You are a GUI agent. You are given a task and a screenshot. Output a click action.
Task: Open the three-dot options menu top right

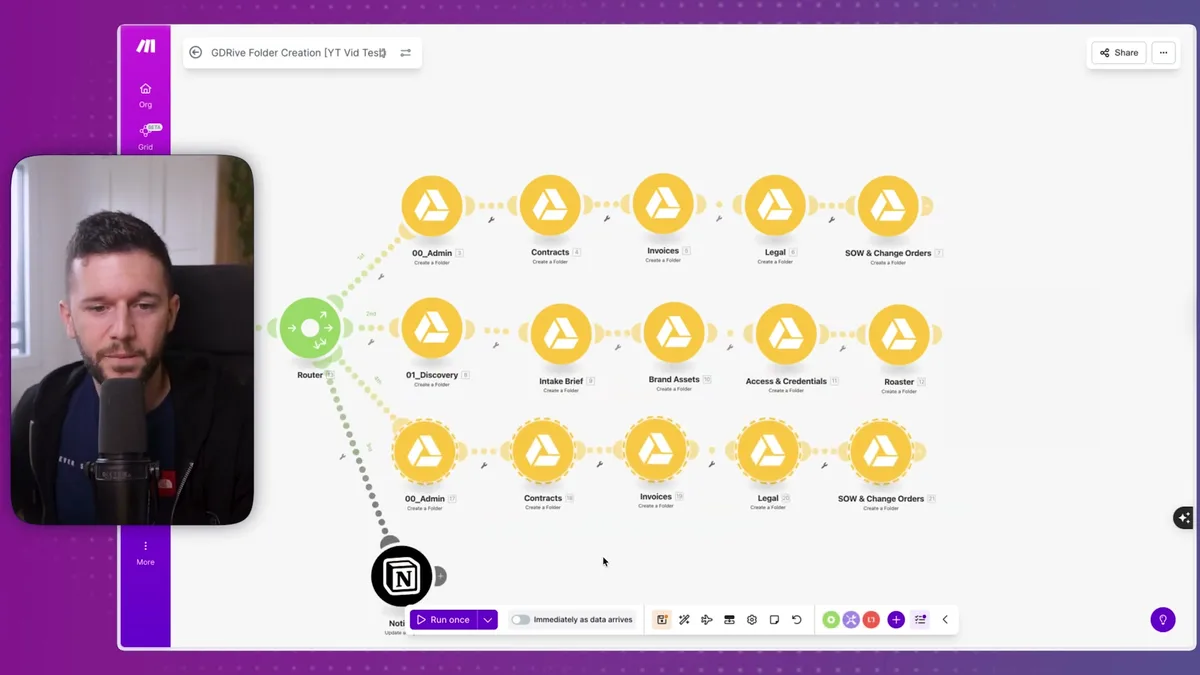tap(1163, 52)
